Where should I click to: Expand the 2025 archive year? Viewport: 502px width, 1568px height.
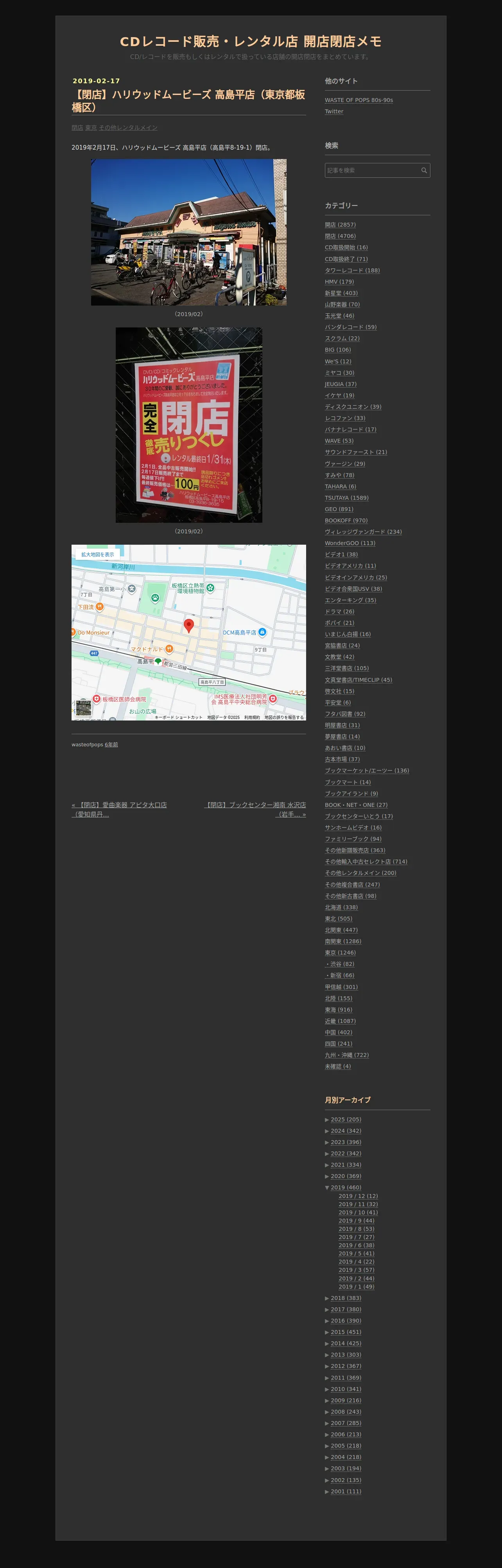coord(327,1119)
